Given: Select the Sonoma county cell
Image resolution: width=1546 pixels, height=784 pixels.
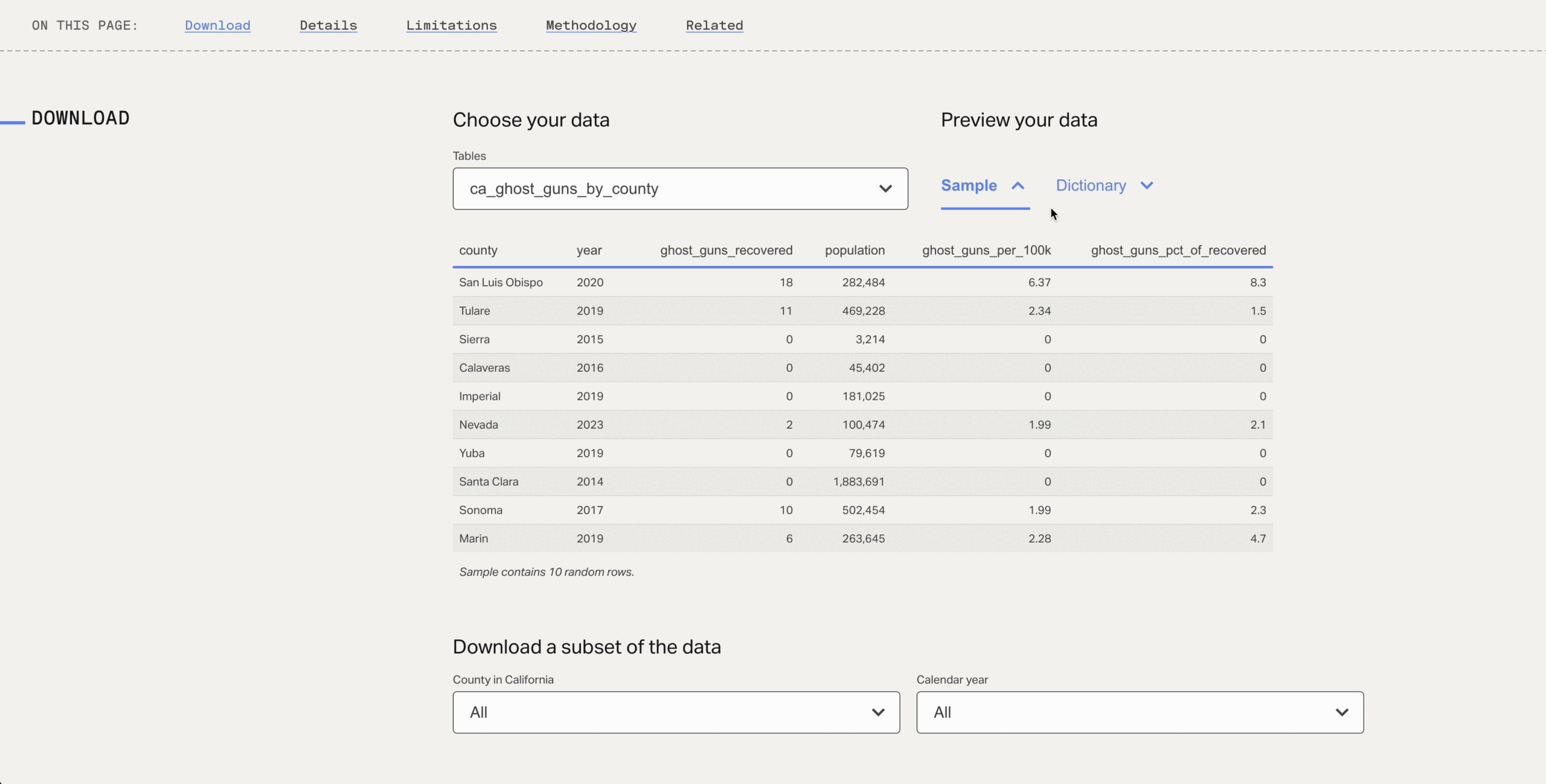Looking at the screenshot, I should point(480,510).
